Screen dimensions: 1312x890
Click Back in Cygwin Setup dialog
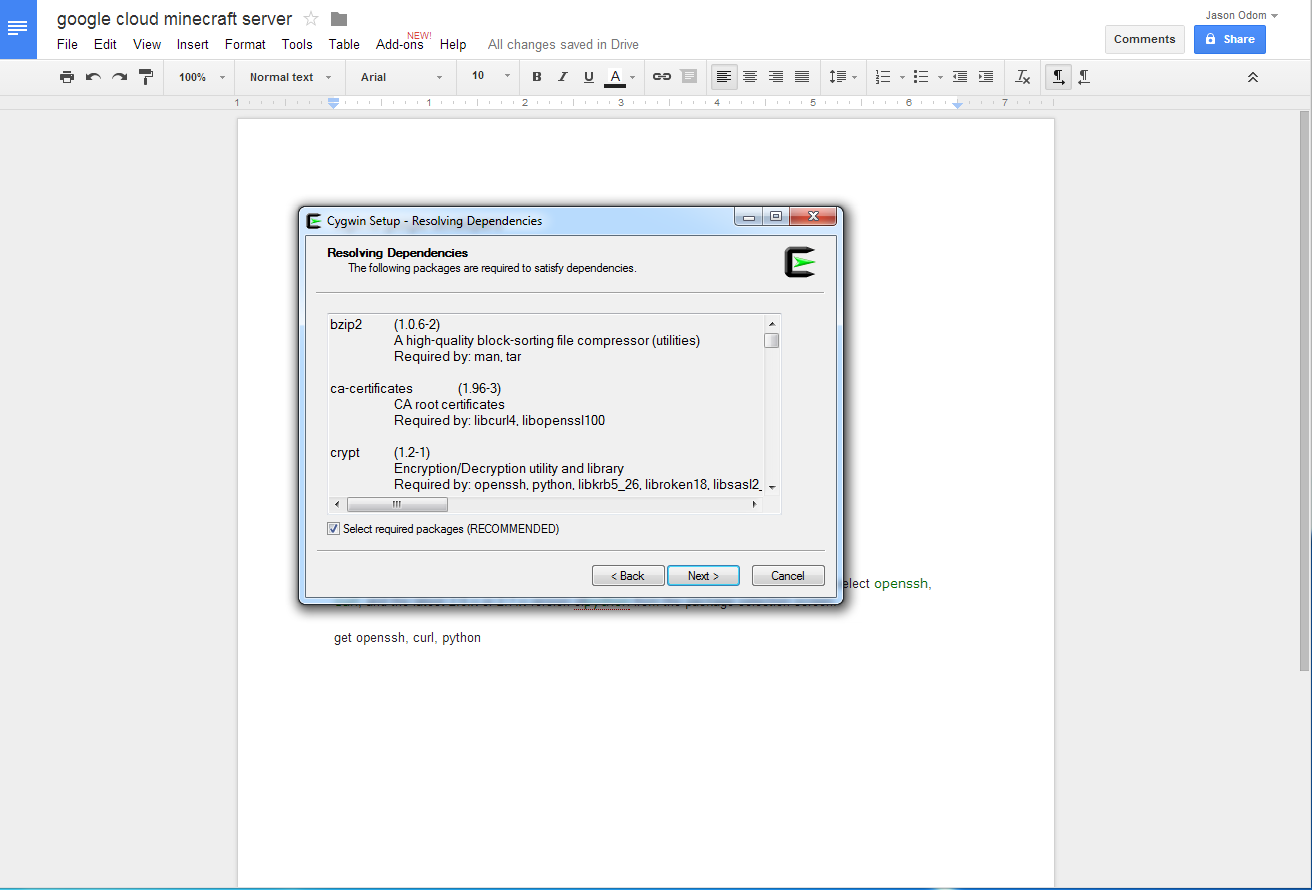coord(628,576)
